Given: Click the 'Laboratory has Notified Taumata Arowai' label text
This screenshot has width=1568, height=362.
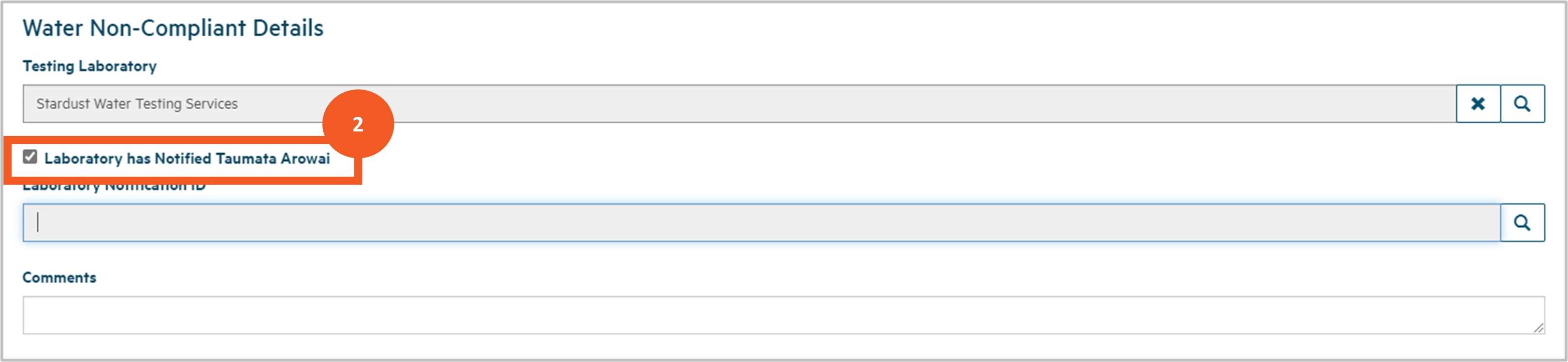Looking at the screenshot, I should [x=187, y=159].
